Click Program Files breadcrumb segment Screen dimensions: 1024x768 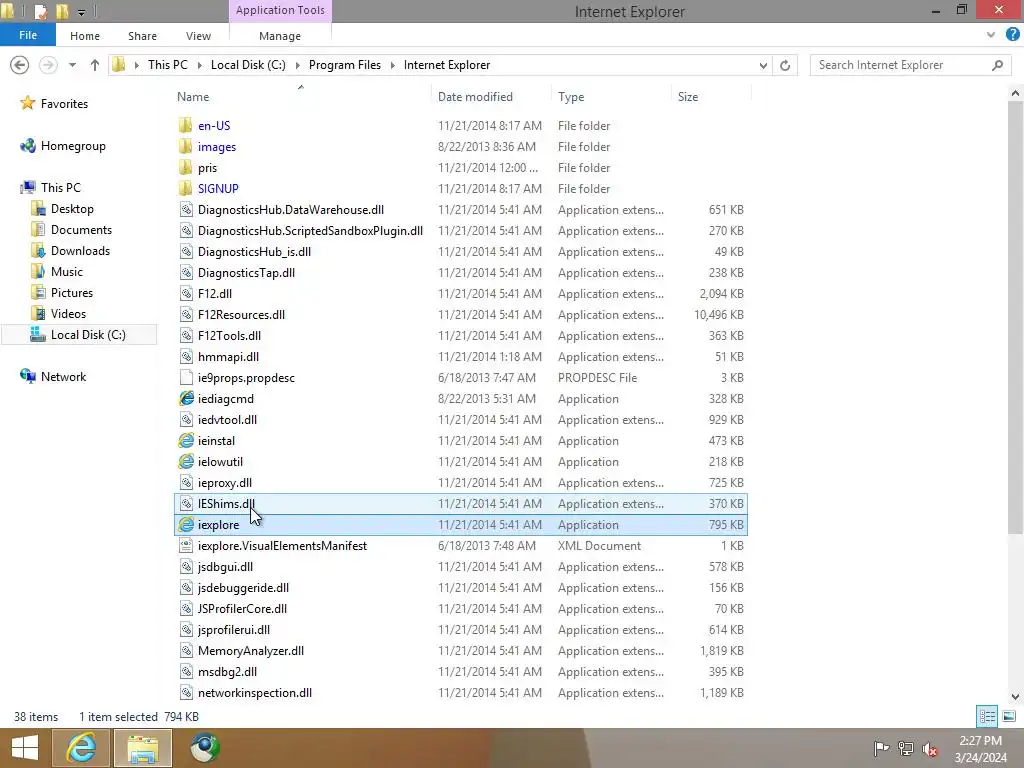point(345,65)
